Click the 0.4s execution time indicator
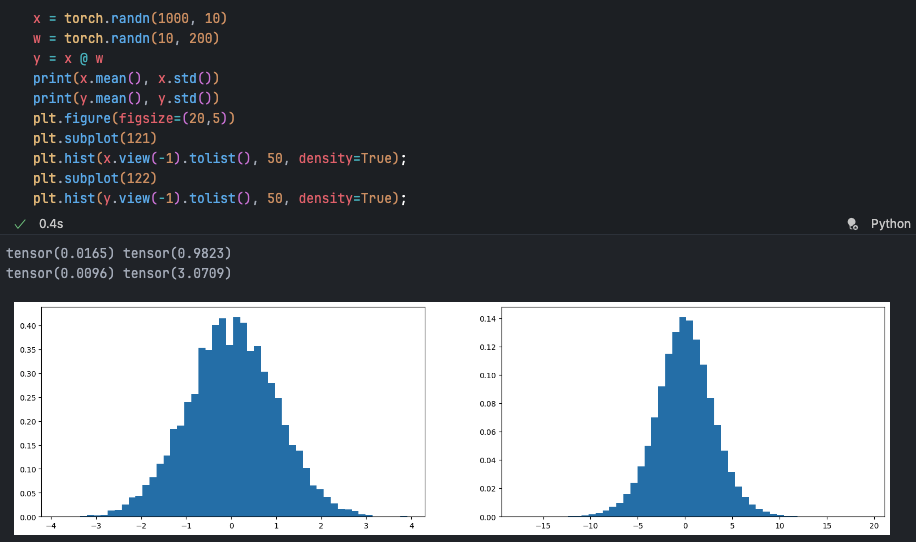The height and width of the screenshot is (542, 916). pyautogui.click(x=51, y=224)
